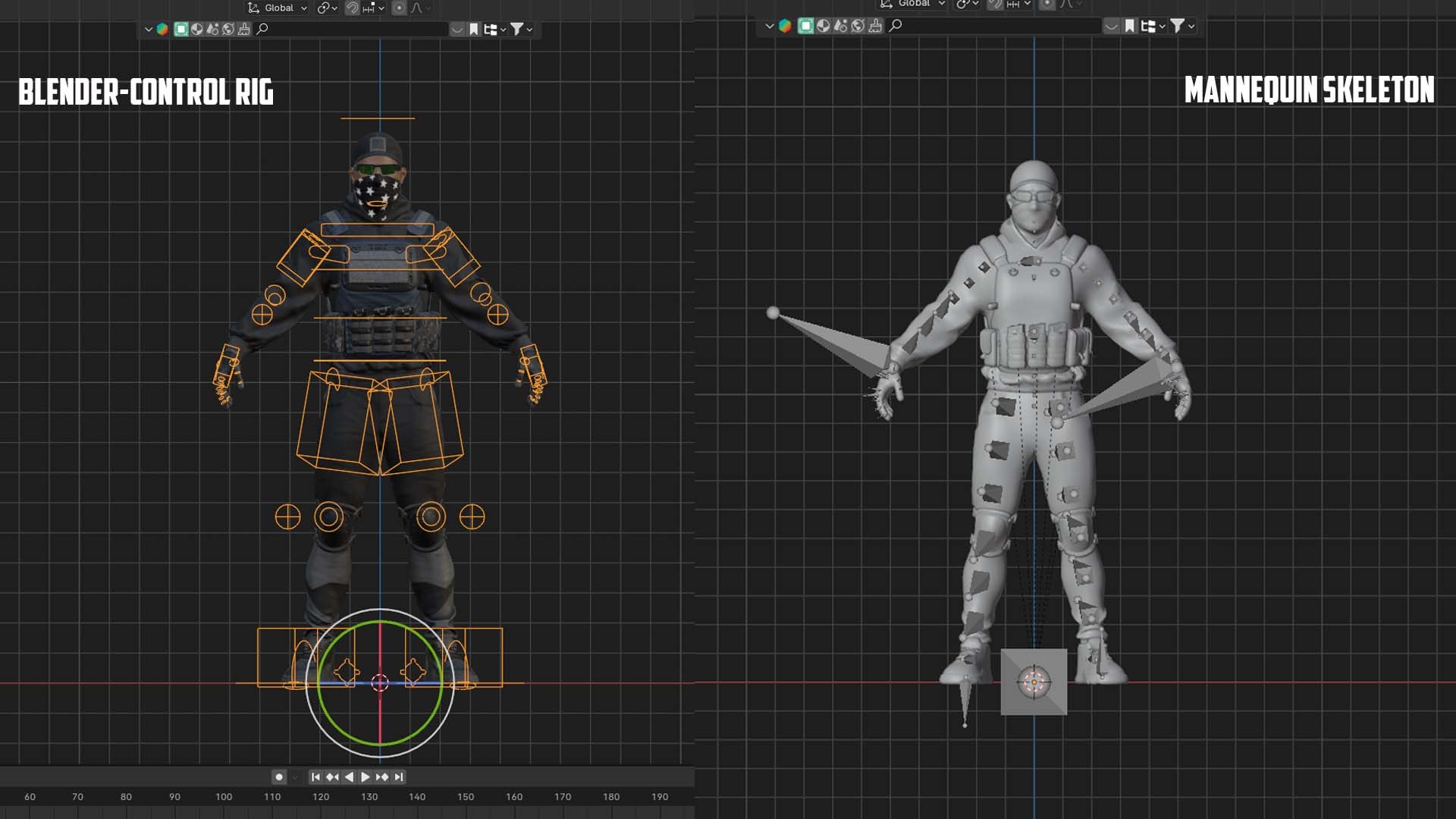Expand the filter options arrow in left panel
The width and height of the screenshot is (1456, 819).
529,30
